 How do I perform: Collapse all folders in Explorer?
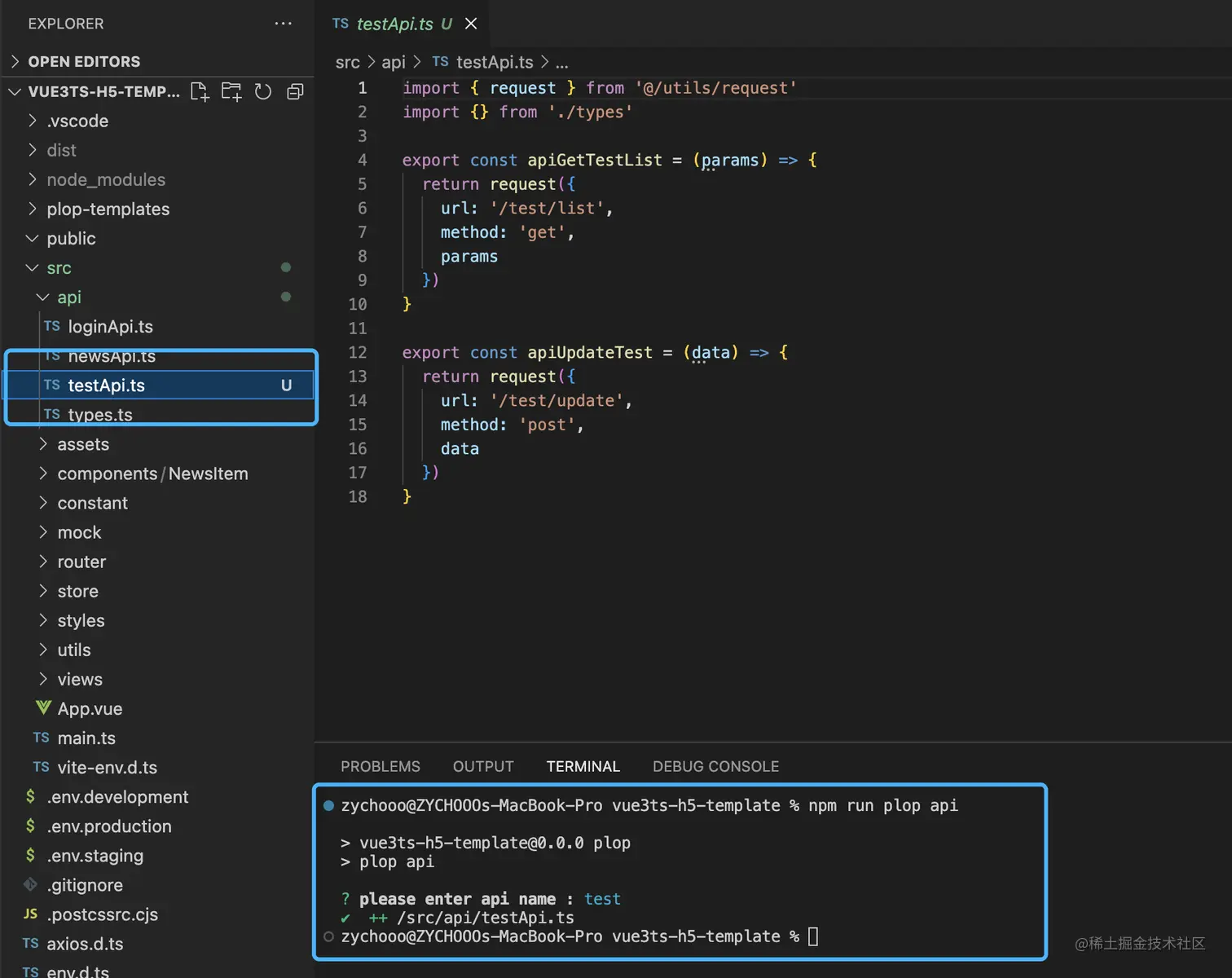tap(295, 91)
